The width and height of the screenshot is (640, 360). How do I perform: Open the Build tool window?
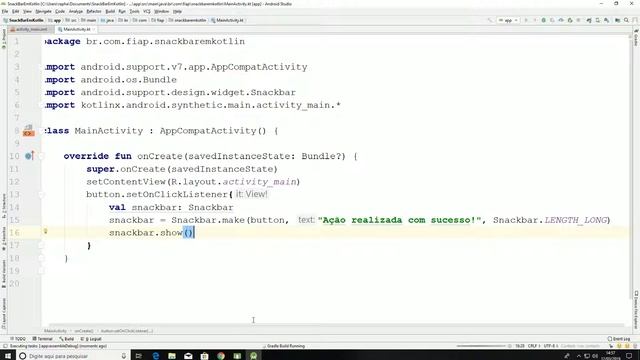coord(67,339)
